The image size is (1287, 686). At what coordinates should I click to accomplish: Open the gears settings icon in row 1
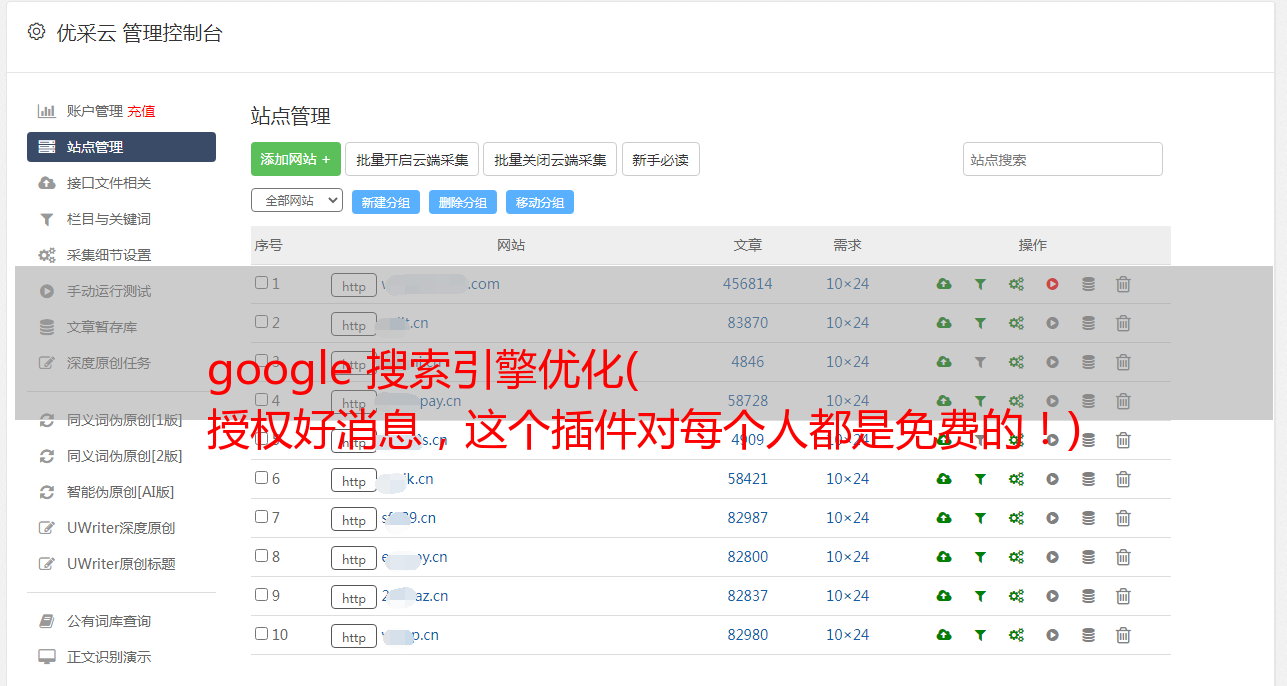tap(1016, 284)
